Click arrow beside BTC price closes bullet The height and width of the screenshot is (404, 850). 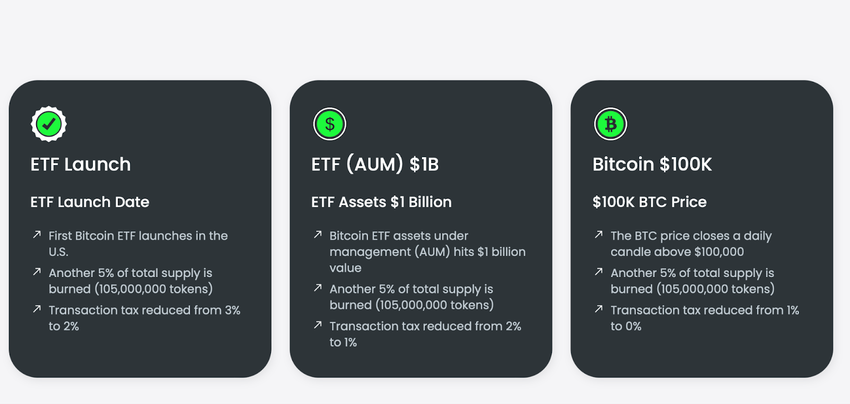pyautogui.click(x=598, y=235)
